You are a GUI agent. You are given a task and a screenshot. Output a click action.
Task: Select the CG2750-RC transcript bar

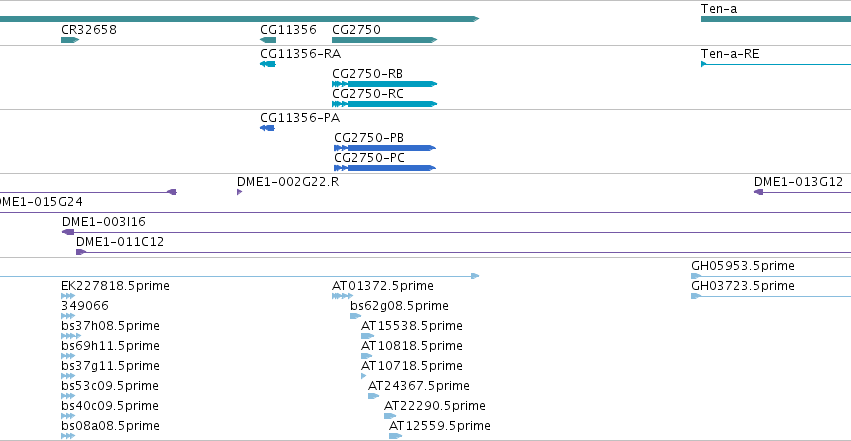coord(384,104)
